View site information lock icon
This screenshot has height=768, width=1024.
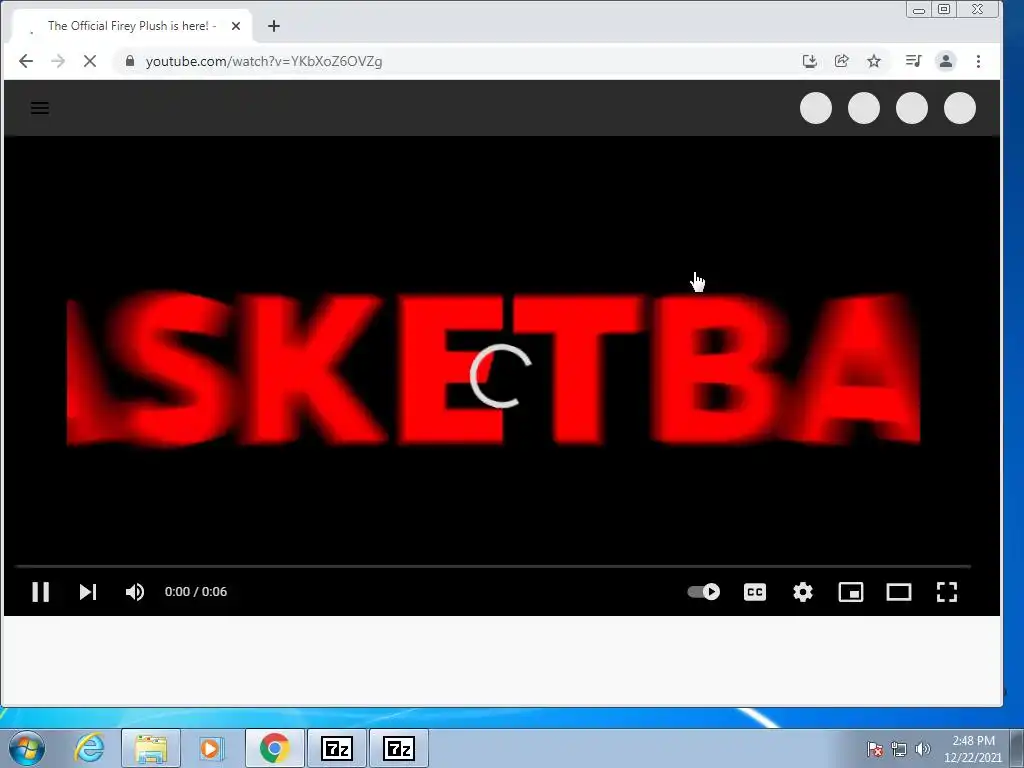(x=130, y=61)
